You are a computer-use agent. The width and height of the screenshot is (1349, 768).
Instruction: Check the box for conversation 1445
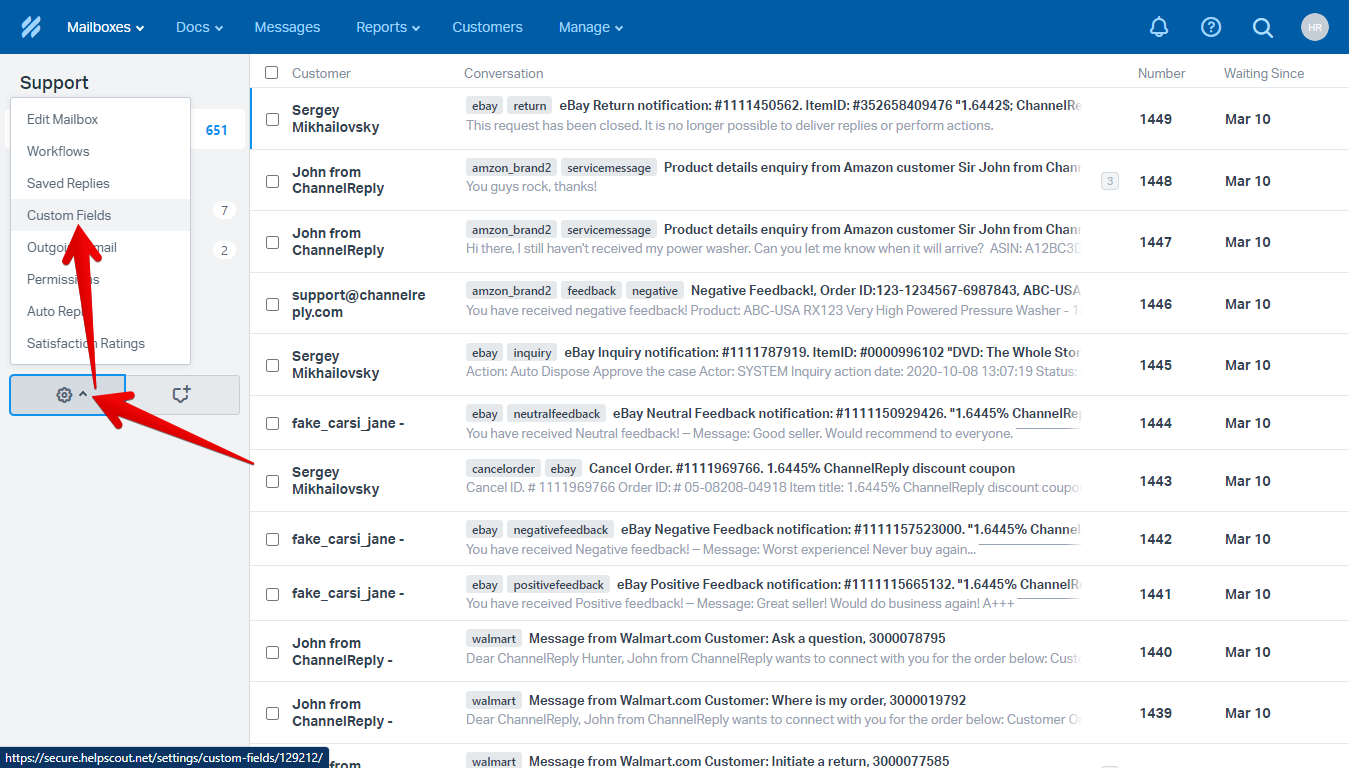coord(272,365)
